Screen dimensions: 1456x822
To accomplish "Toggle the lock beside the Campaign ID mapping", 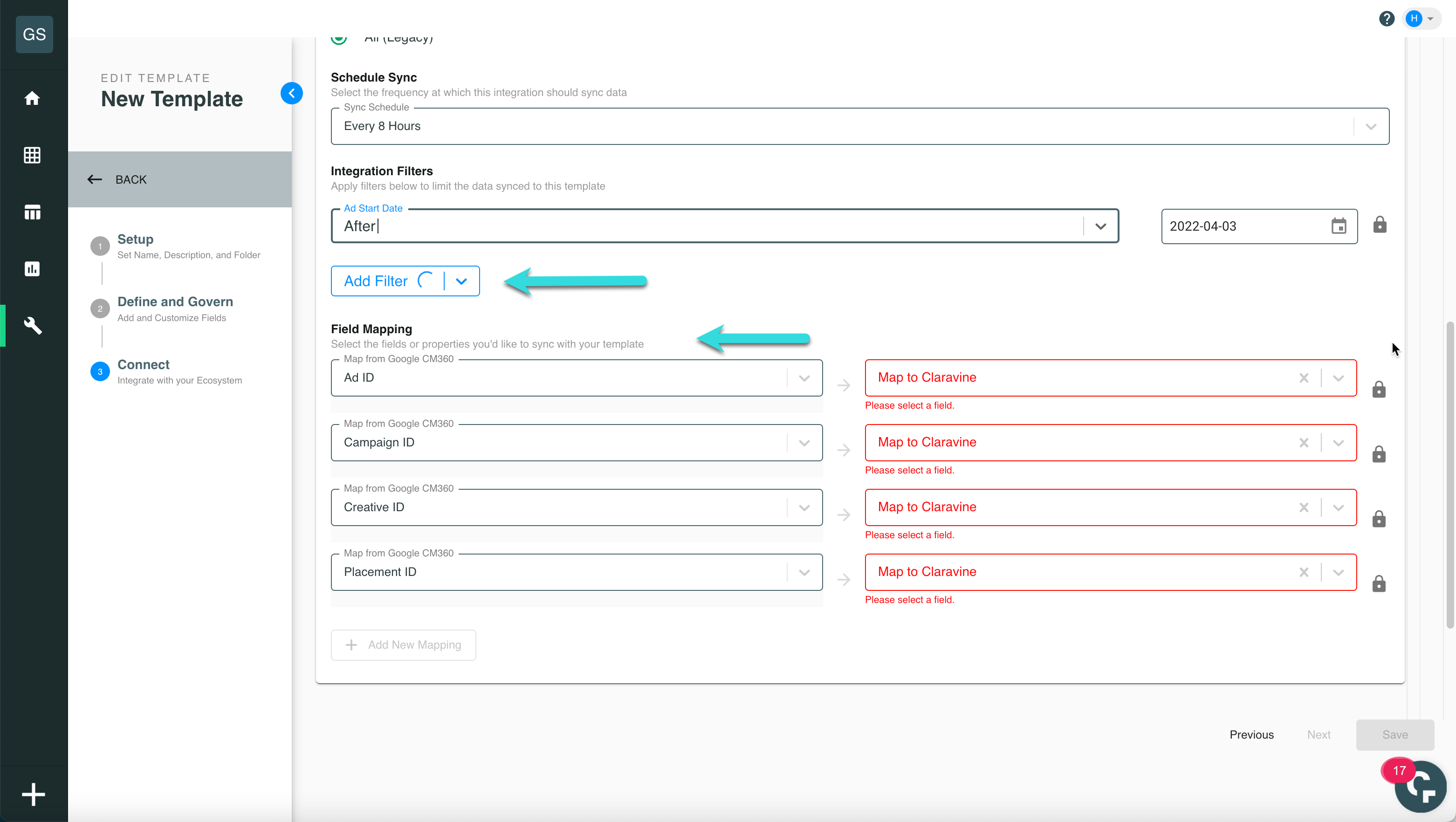I will (1379, 454).
